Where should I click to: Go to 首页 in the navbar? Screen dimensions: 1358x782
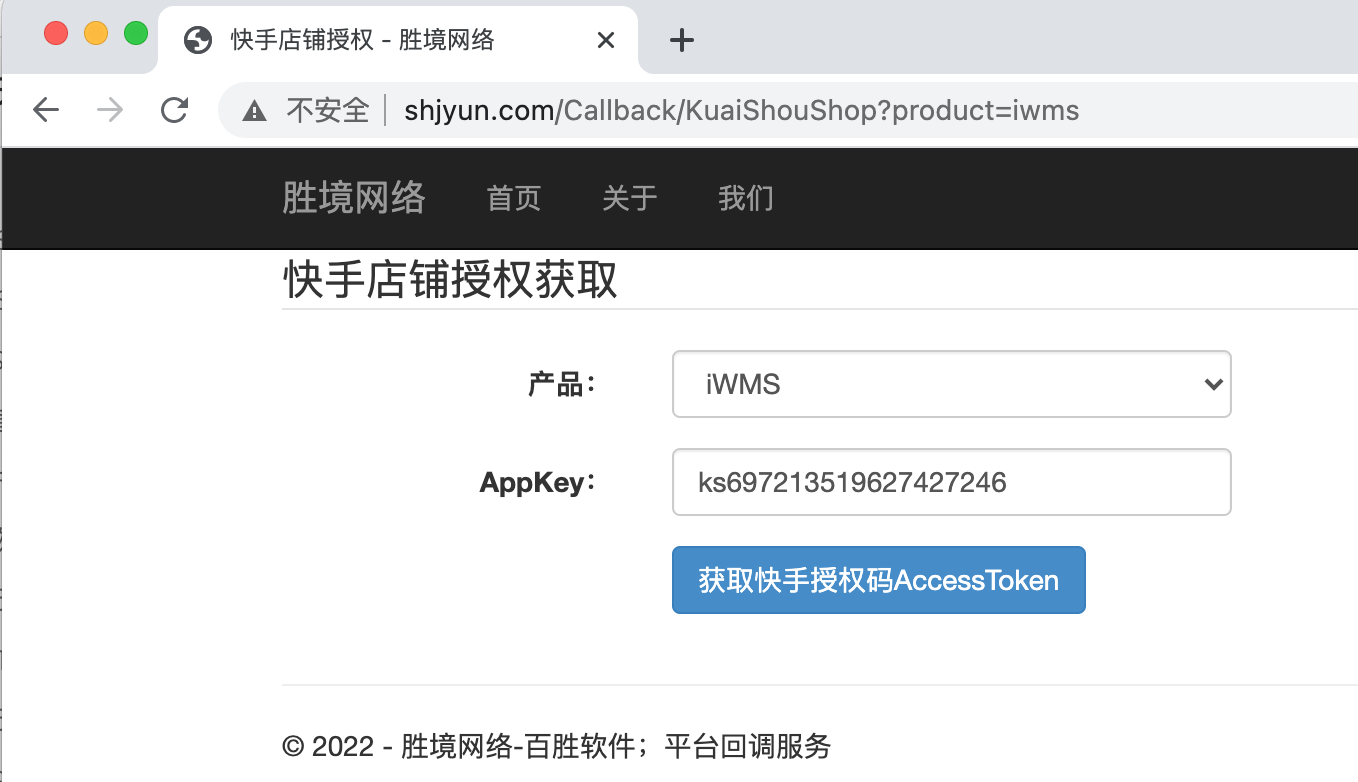click(x=513, y=198)
